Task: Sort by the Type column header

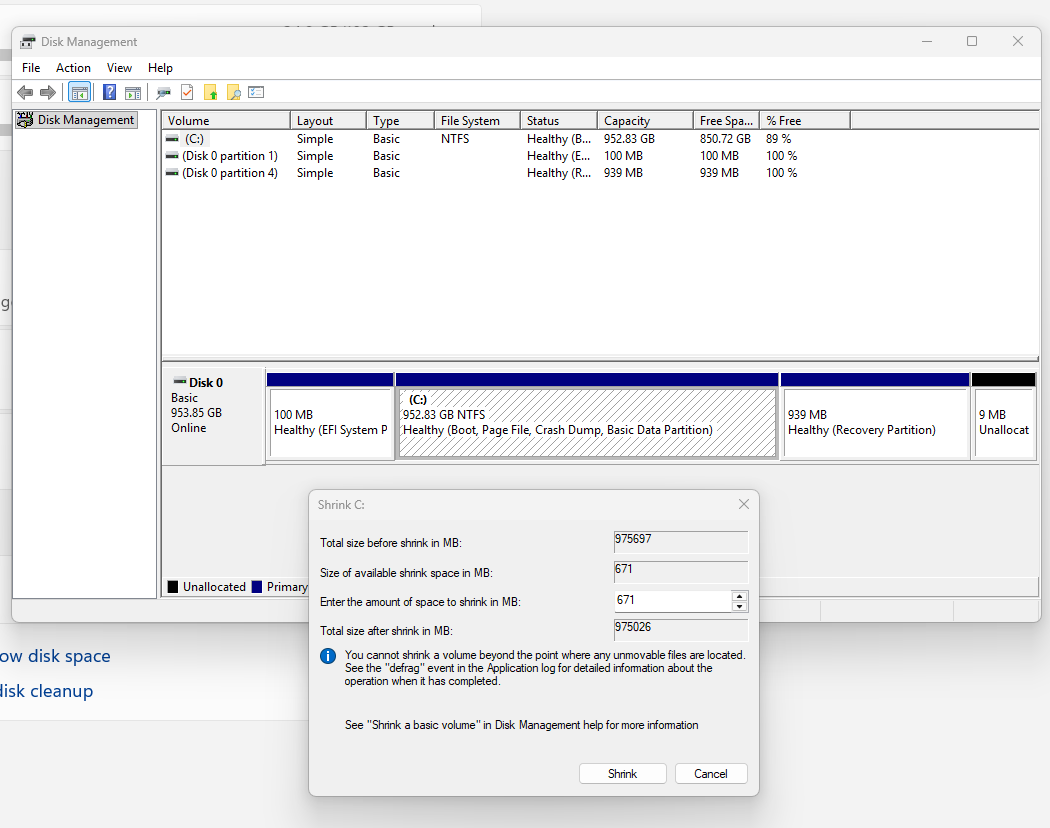Action: pos(400,121)
